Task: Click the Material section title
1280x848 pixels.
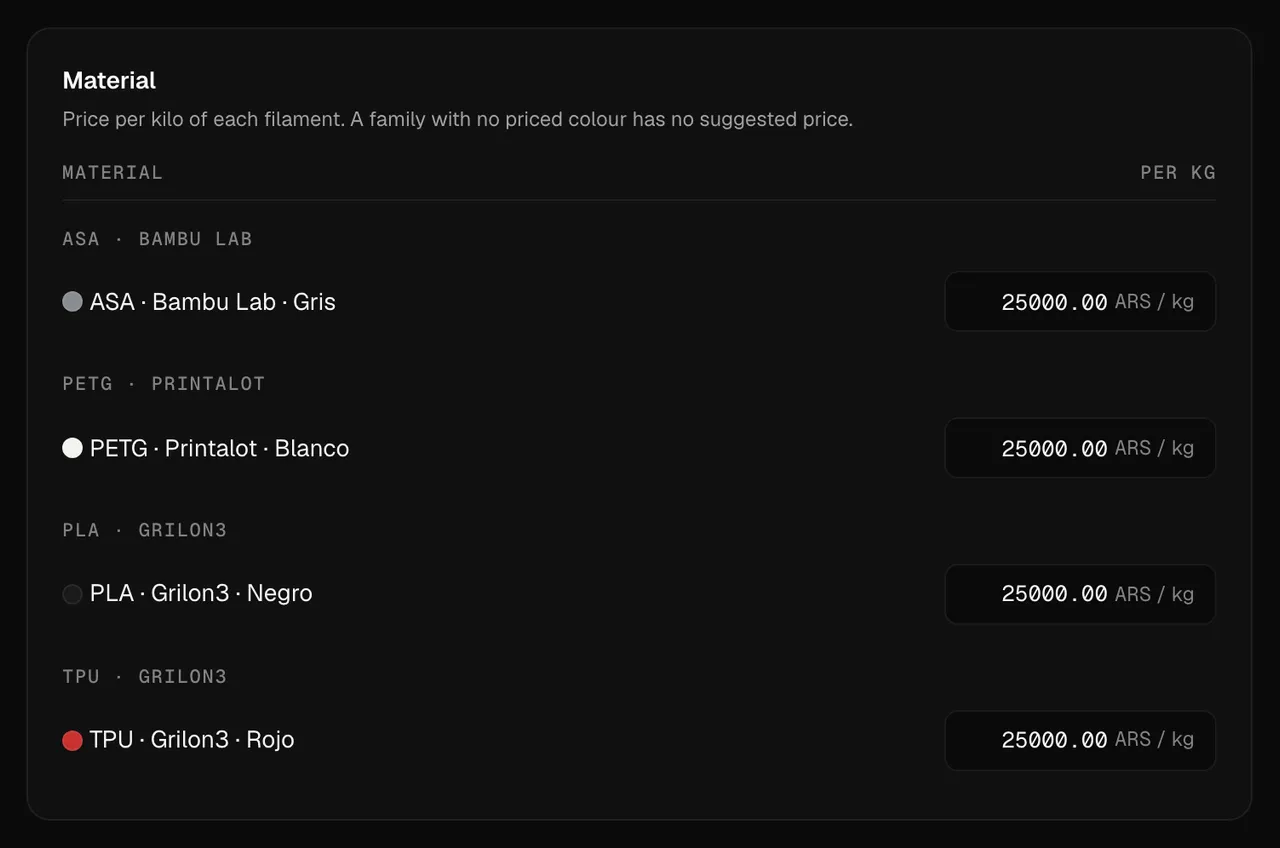Action: pos(109,80)
